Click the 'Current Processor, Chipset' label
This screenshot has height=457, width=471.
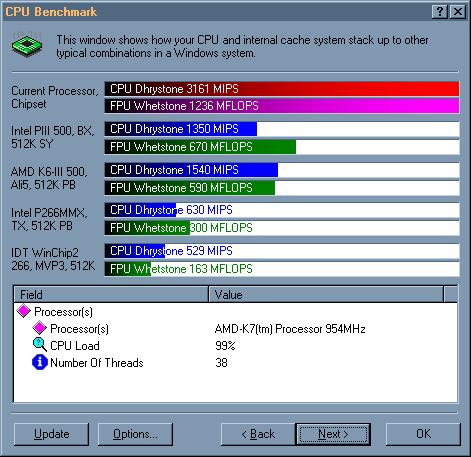click(x=55, y=97)
